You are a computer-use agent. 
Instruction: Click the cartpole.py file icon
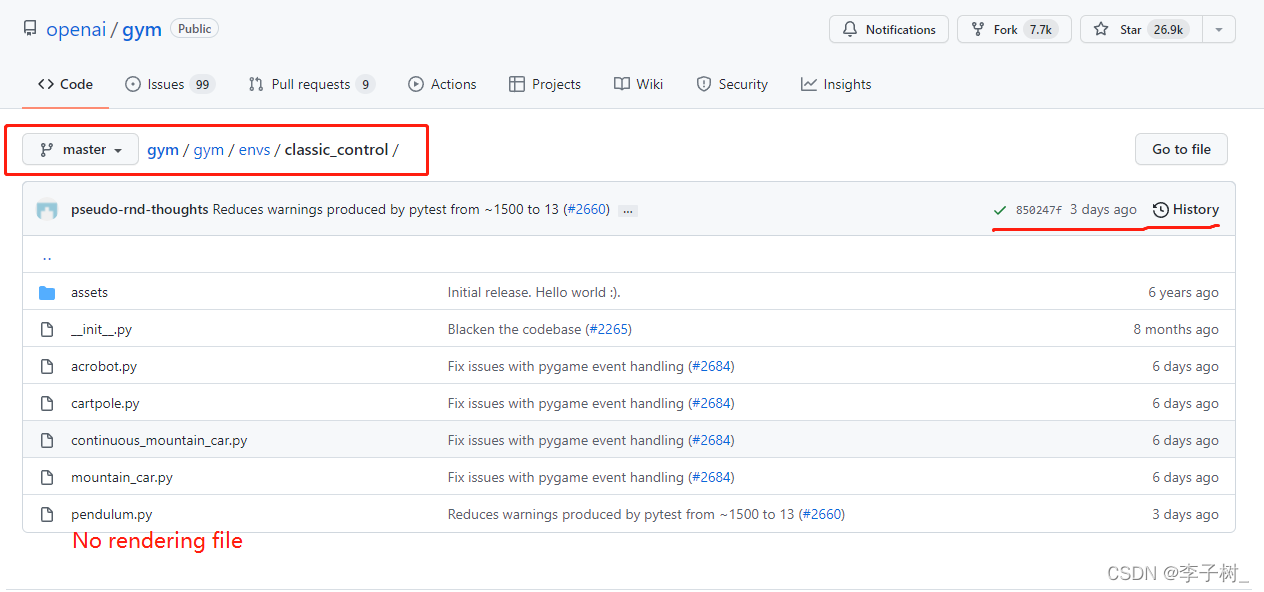(x=47, y=403)
